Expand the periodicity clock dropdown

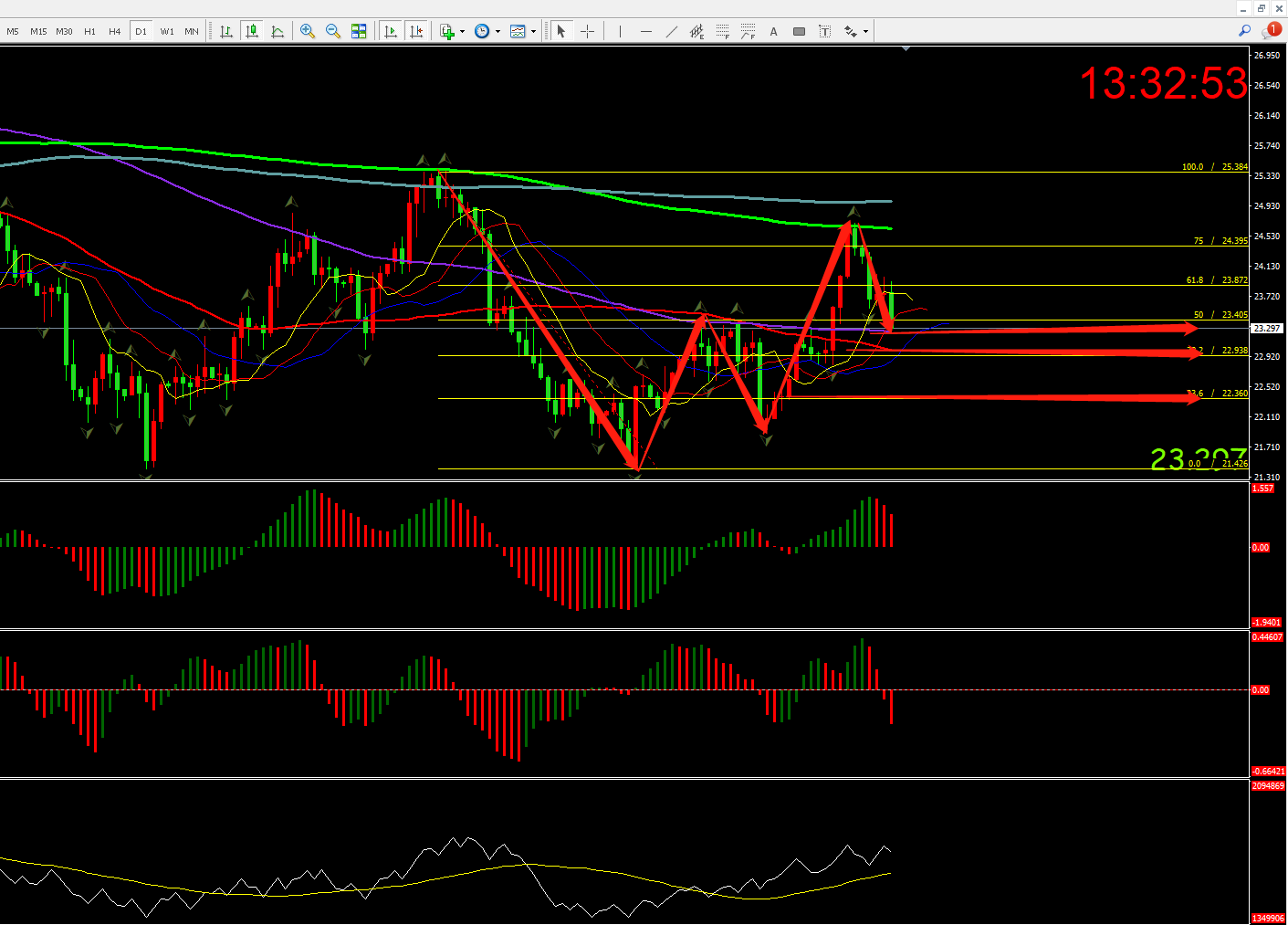point(497,31)
